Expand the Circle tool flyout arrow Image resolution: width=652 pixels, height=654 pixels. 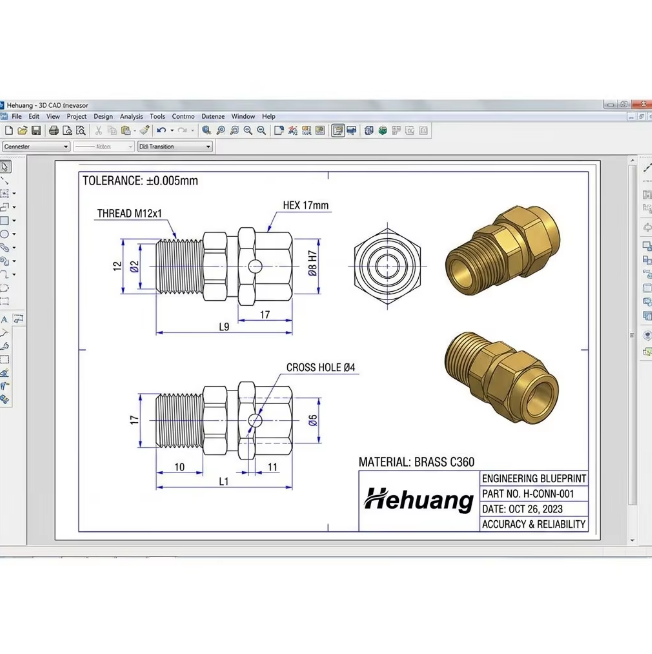click(x=14, y=234)
